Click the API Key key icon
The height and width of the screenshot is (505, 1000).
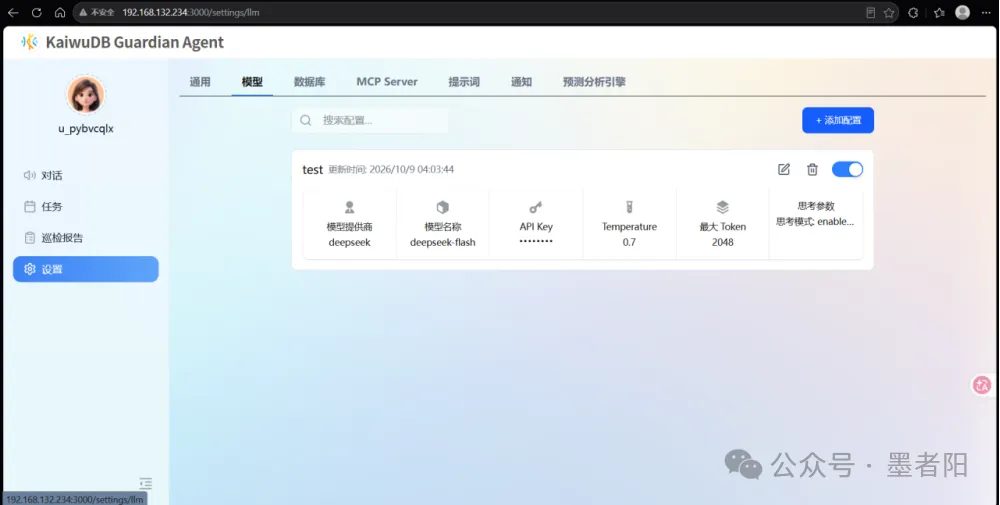[x=536, y=207]
